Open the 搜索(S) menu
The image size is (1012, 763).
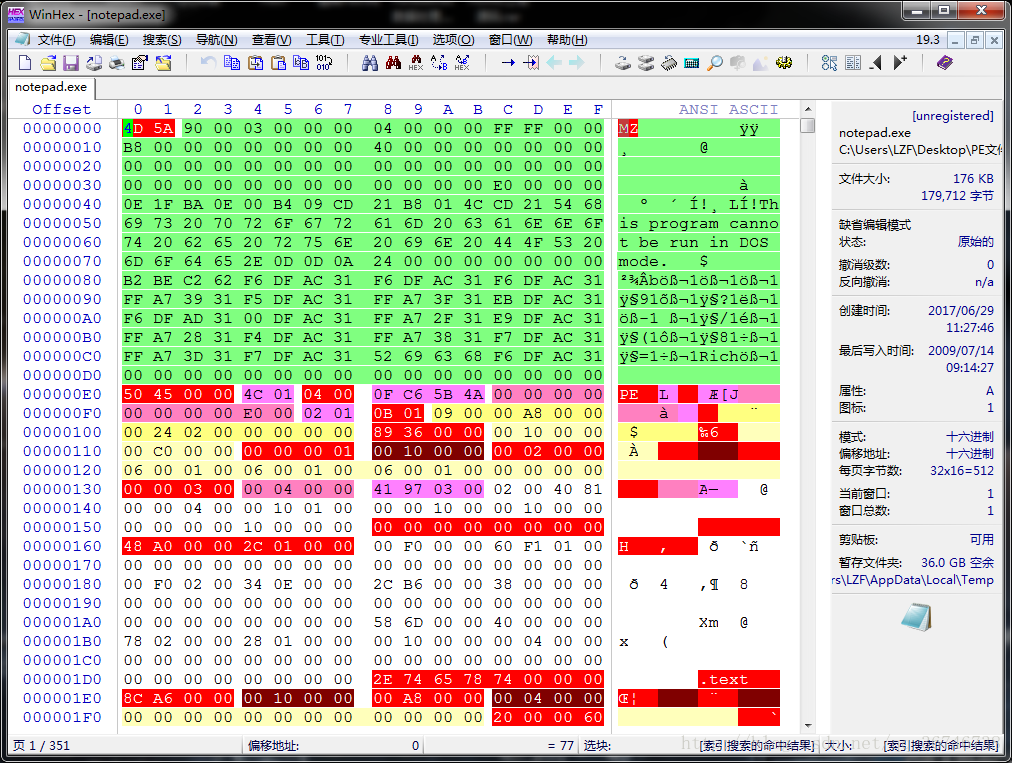[x=162, y=40]
